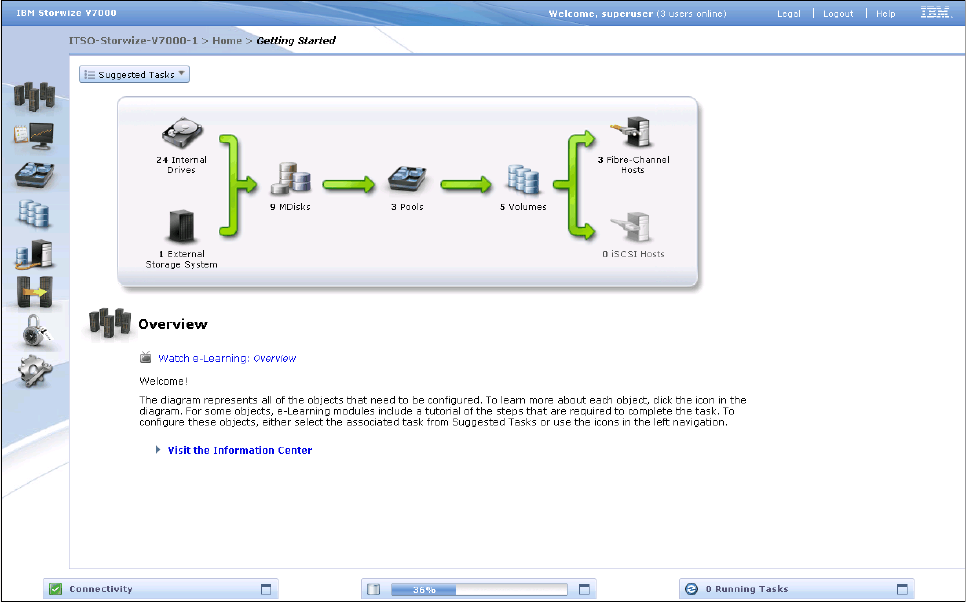Click the Logout link
966x602 pixels.
838,14
